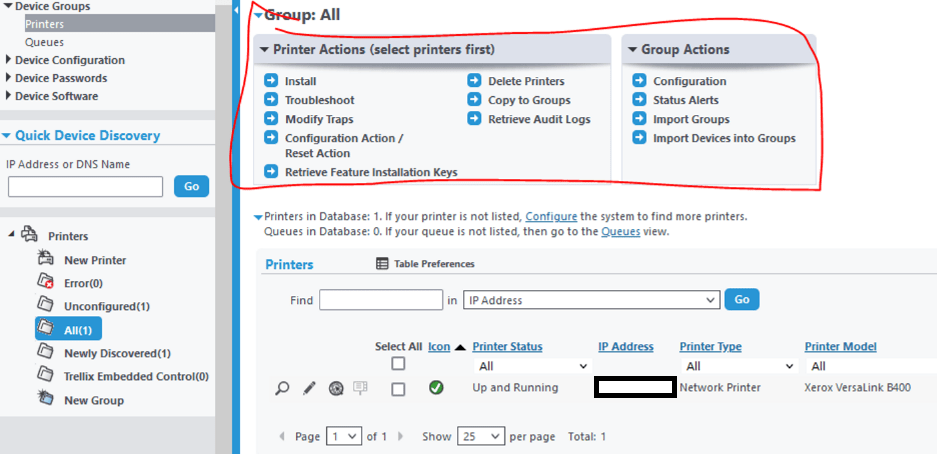Click the pencil edit icon for the printer
The image size is (937, 454).
pyautogui.click(x=309, y=388)
